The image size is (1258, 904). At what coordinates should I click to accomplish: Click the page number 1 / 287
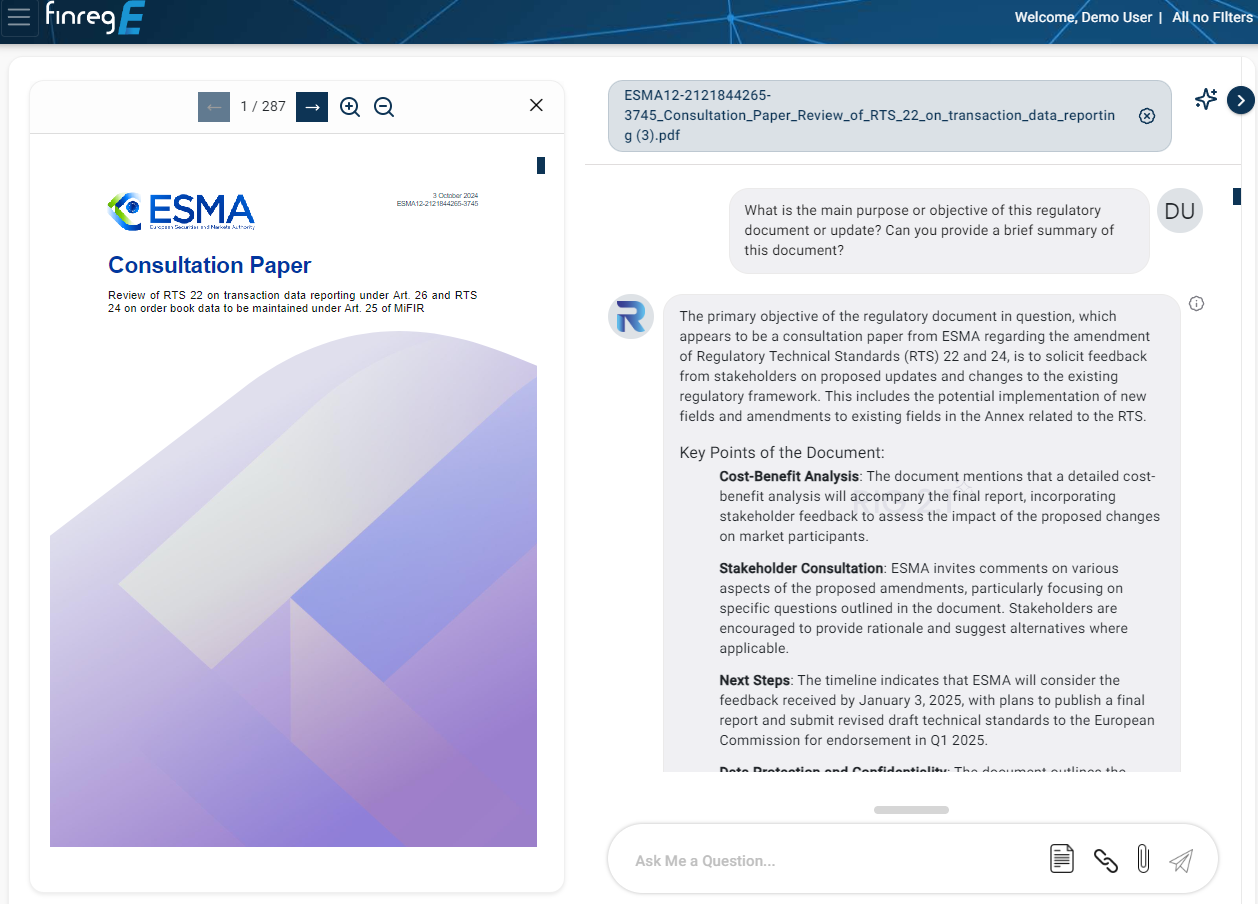(x=263, y=106)
